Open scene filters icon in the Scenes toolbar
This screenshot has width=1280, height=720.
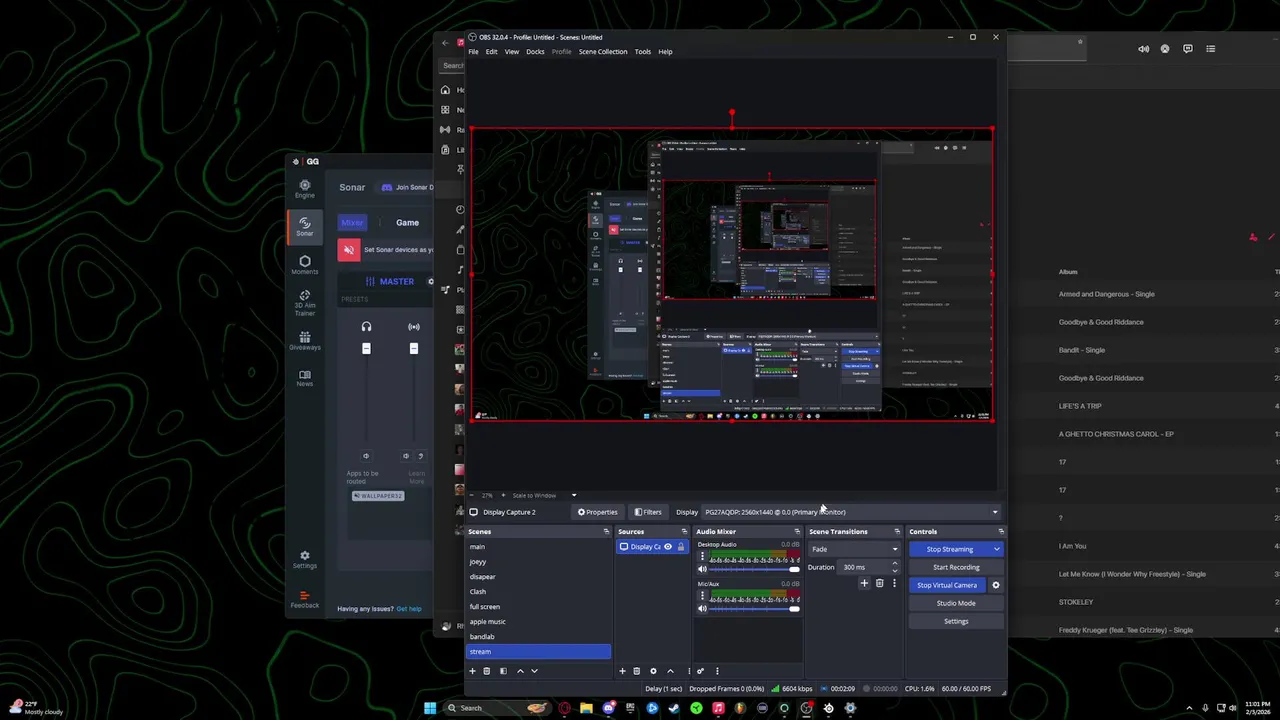[503, 671]
